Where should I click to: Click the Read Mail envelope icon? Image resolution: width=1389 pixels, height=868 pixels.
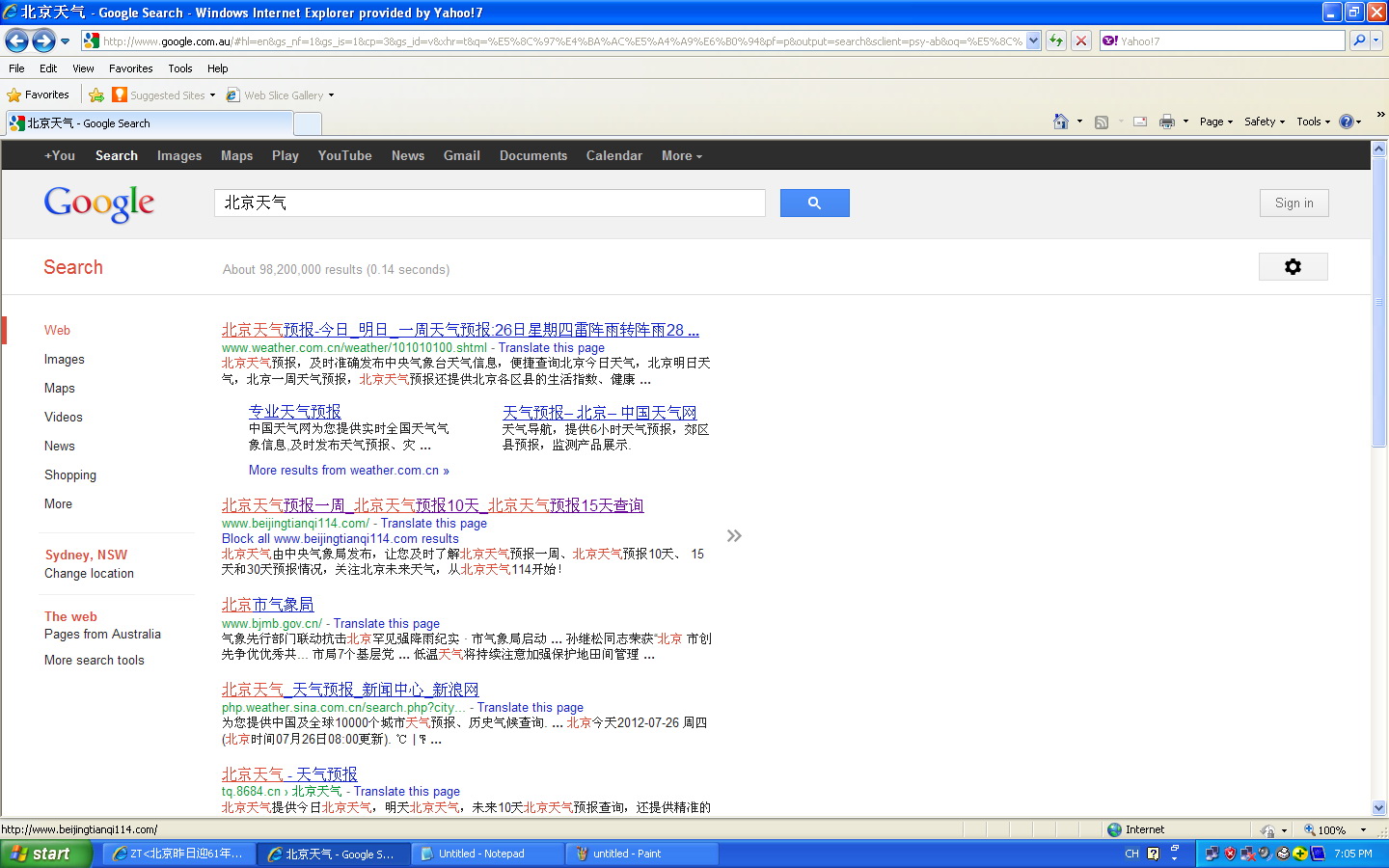coord(1140,122)
